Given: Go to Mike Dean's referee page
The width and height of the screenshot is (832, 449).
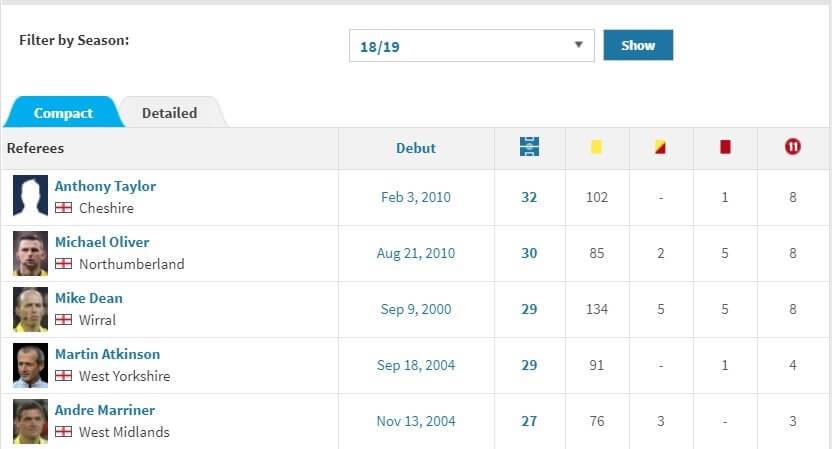Looking at the screenshot, I should tap(89, 298).
